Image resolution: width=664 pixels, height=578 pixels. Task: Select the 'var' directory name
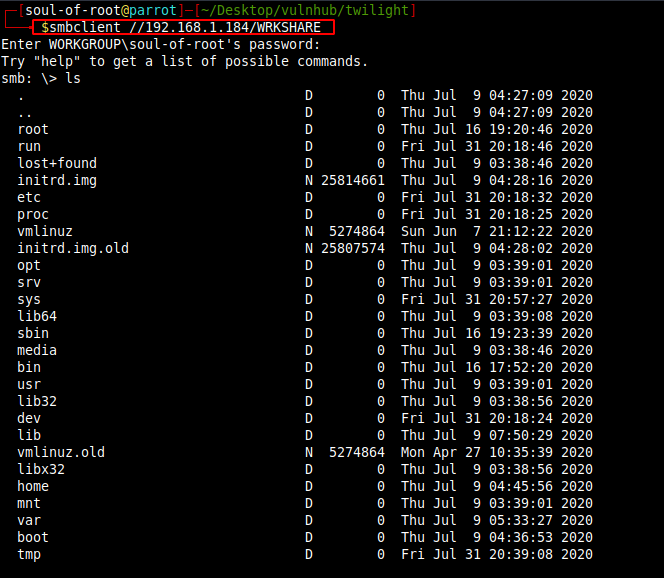click(29, 520)
